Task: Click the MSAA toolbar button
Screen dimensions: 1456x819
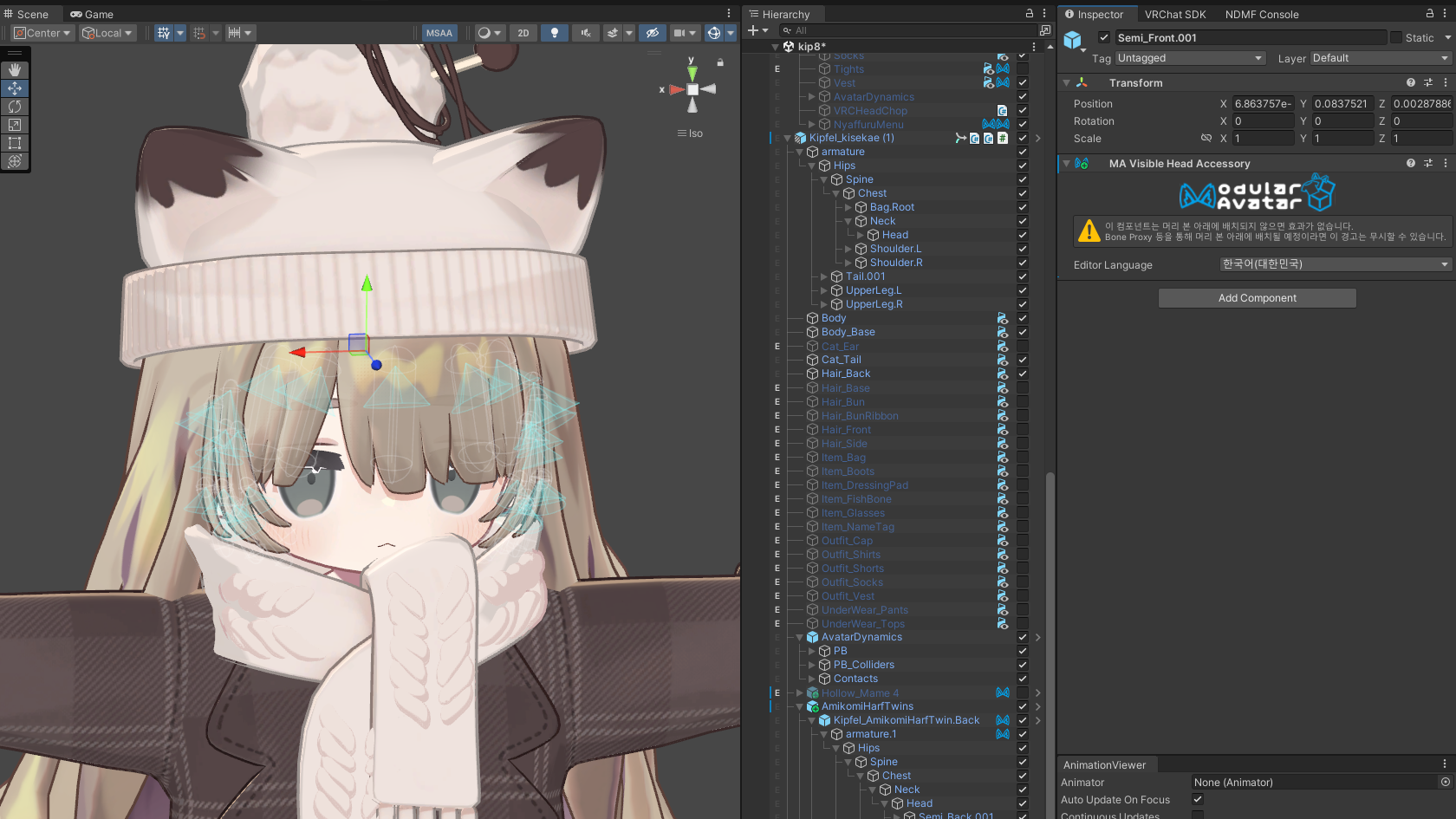Action: (x=439, y=33)
